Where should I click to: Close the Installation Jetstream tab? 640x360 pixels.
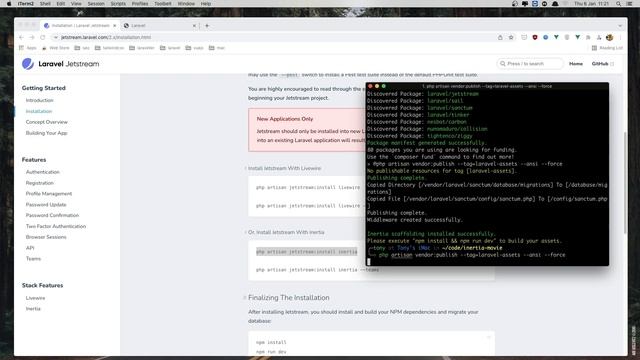115,25
